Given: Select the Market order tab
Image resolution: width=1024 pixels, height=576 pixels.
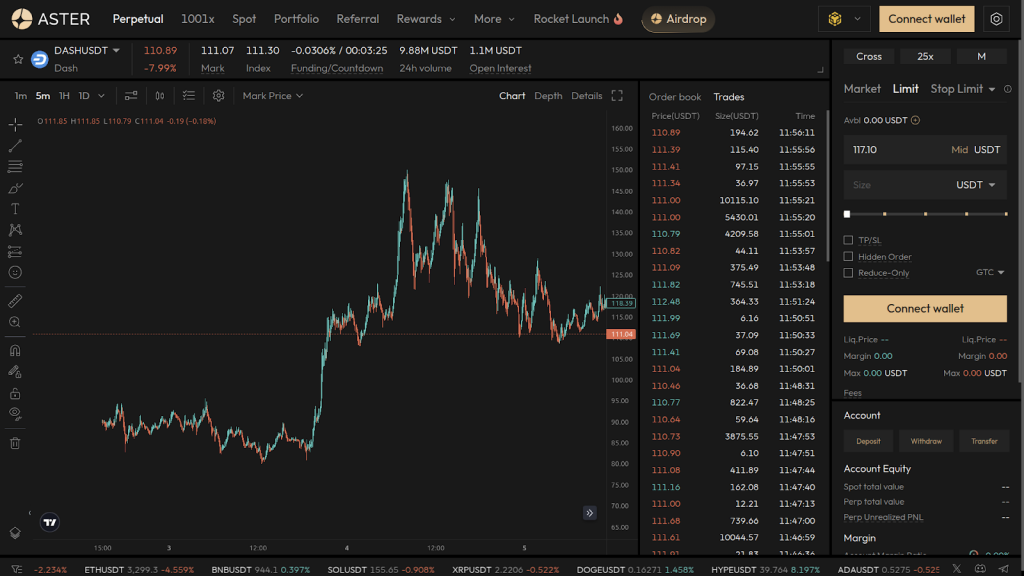Looking at the screenshot, I should 862,89.
